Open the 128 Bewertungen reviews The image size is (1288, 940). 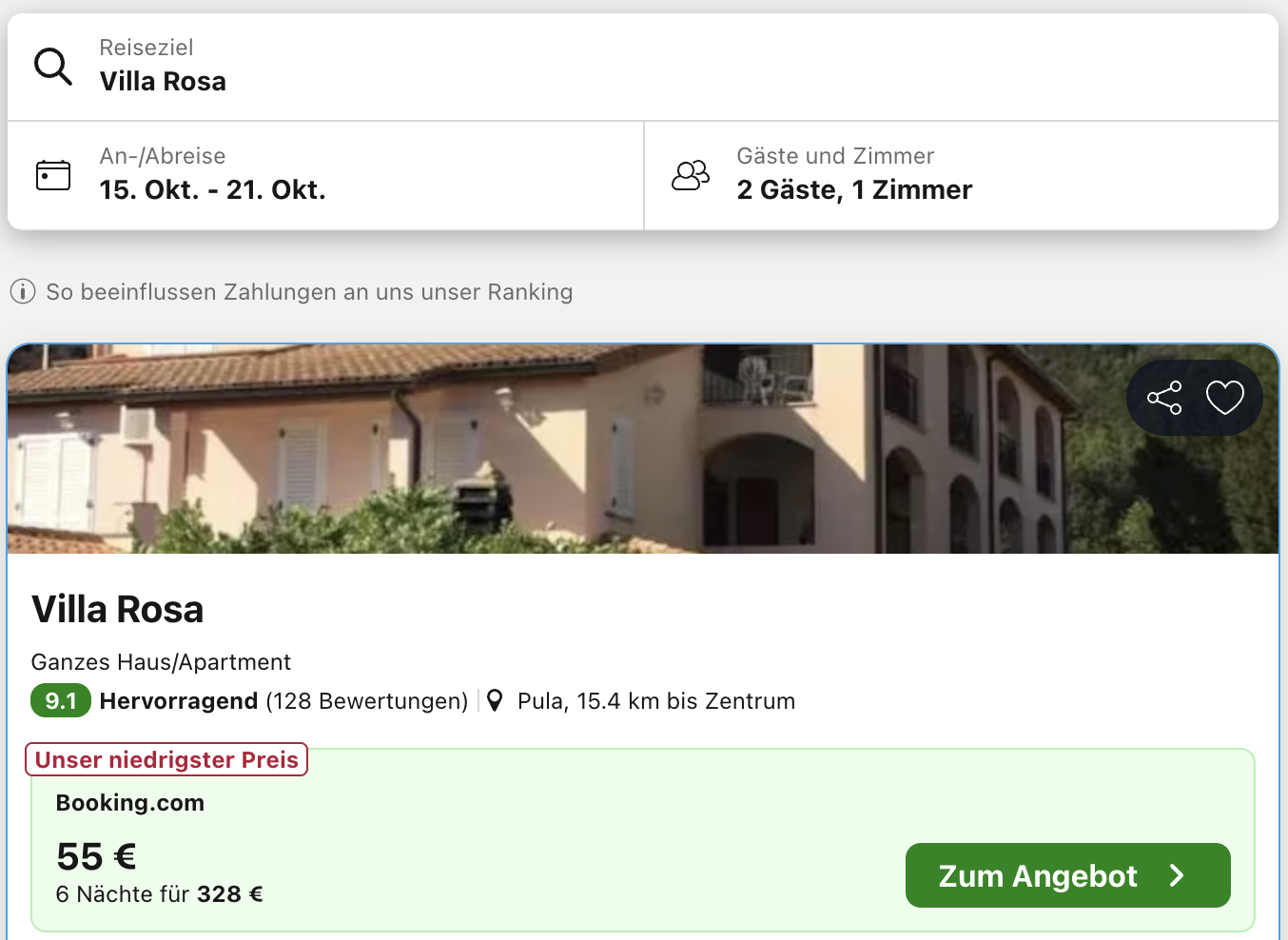click(366, 701)
